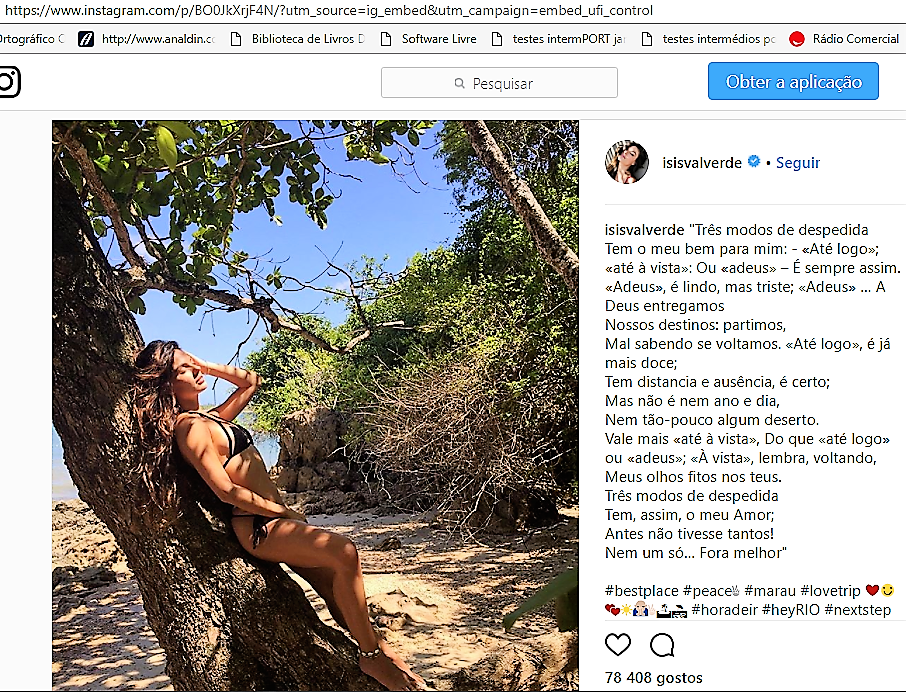Follow isisvalverde with the Seguir link

[x=798, y=162]
